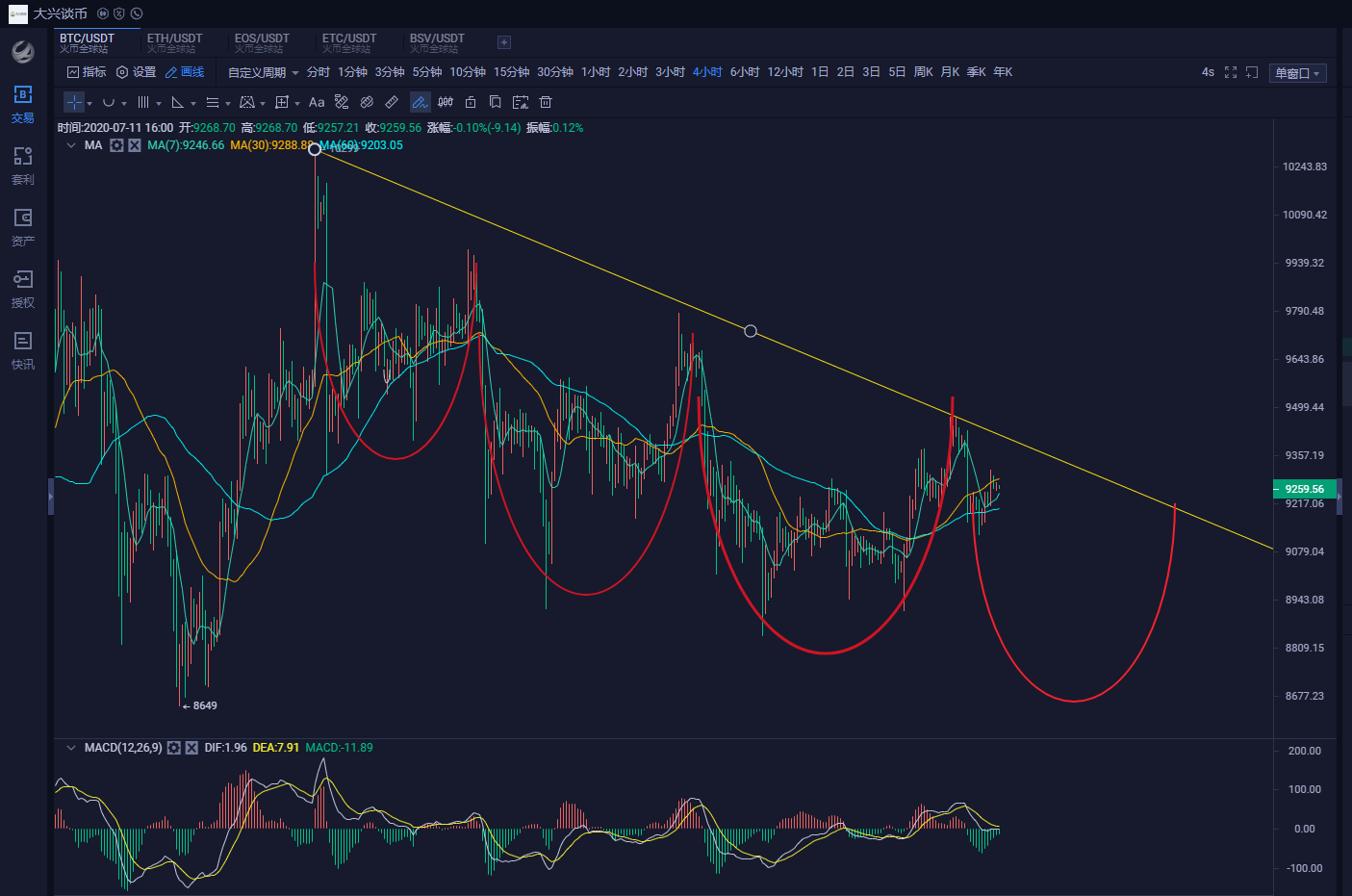Collapse the MA indicator chevron
Image resolution: width=1352 pixels, height=896 pixels.
(71, 145)
